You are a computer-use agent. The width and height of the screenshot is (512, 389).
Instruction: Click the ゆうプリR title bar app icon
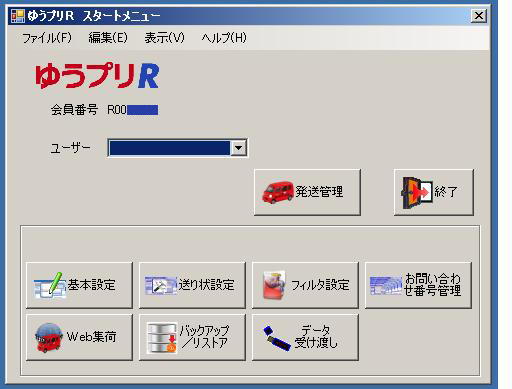pos(18,16)
